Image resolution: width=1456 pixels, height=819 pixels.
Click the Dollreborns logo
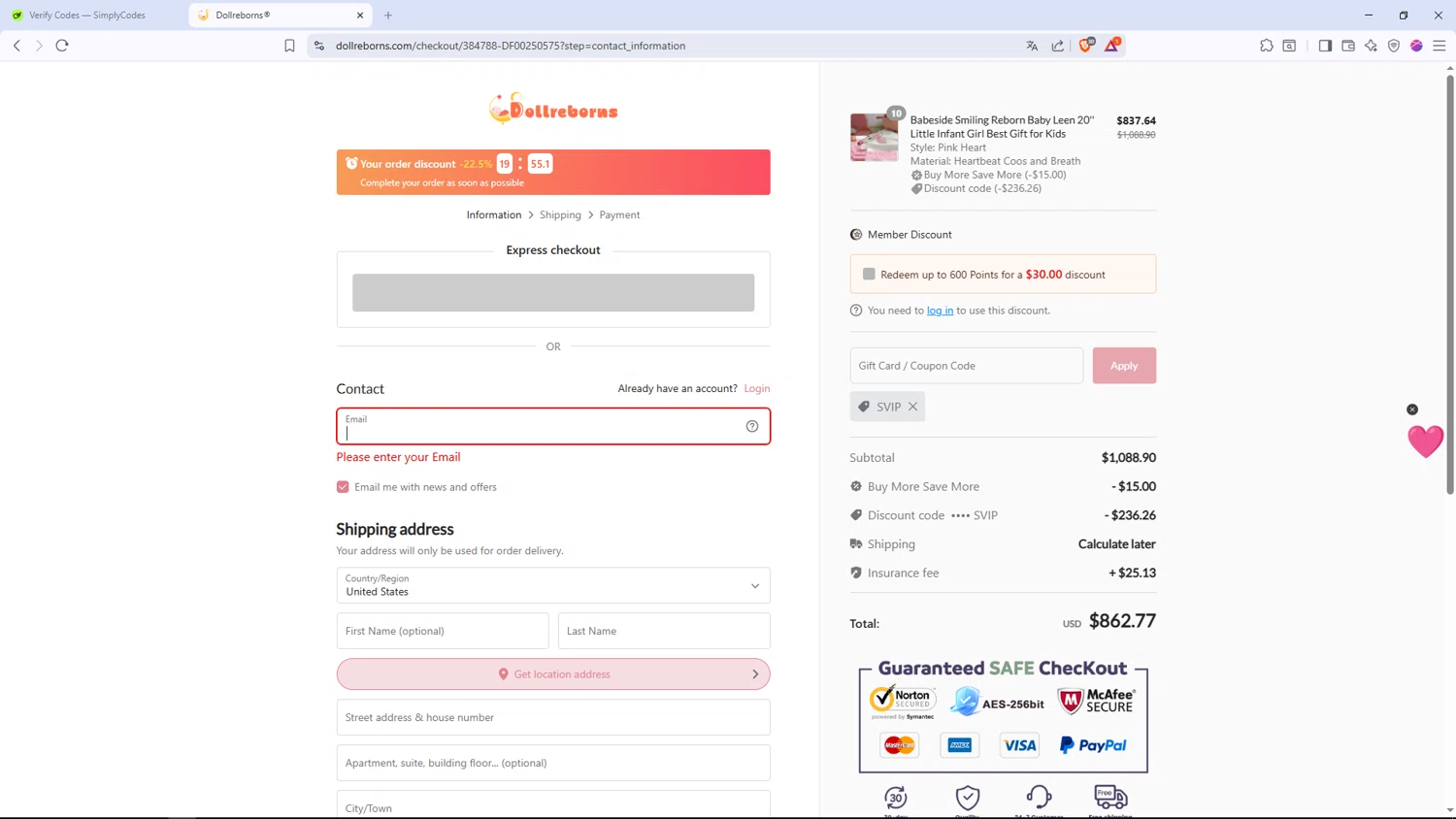pyautogui.click(x=553, y=109)
